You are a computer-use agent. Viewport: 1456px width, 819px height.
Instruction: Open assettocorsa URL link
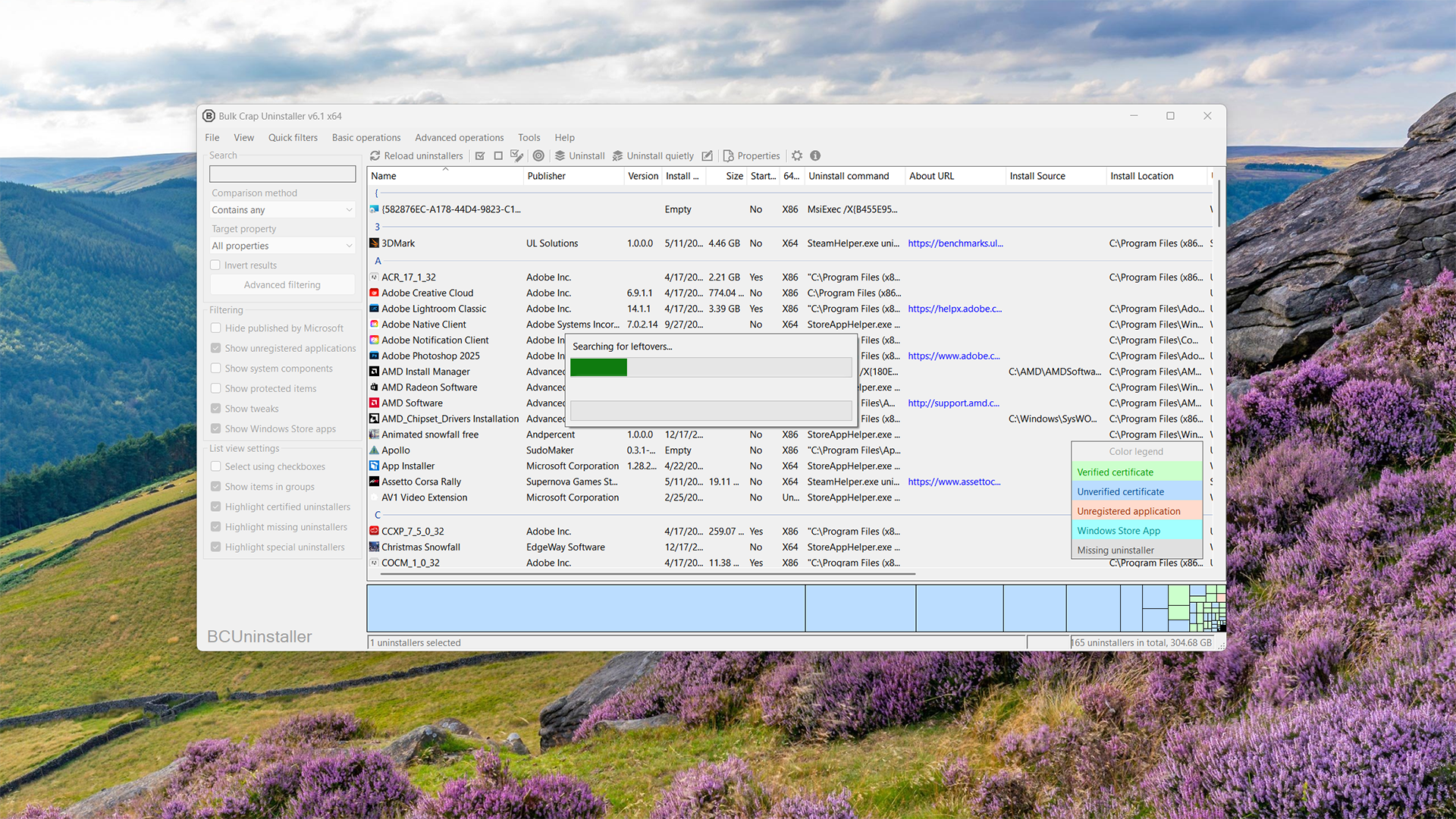954,482
